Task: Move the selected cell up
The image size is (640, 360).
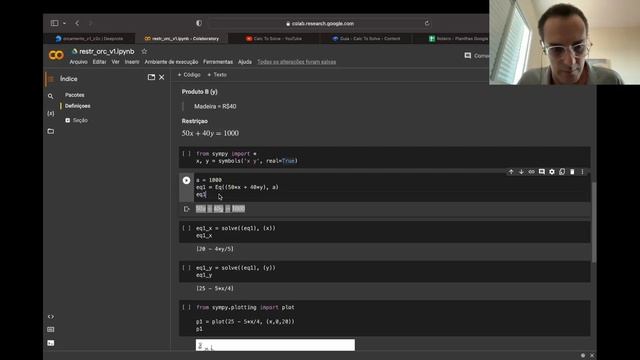Action: coord(511,172)
